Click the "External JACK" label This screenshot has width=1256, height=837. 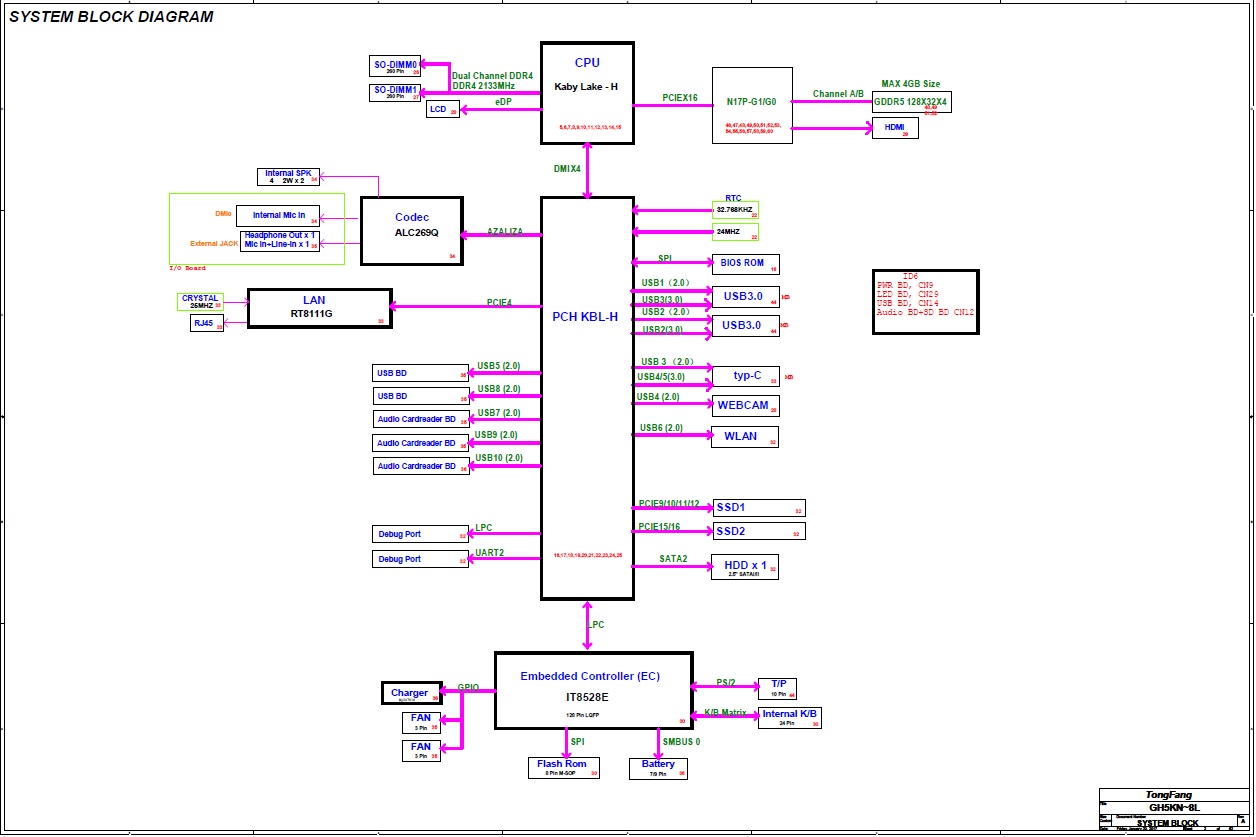[x=212, y=243]
